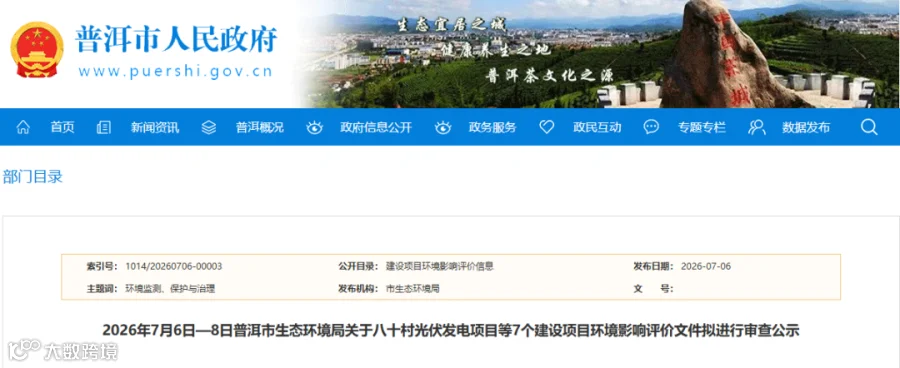
Task: Go to 政府信息公开 section
Action: (376, 127)
